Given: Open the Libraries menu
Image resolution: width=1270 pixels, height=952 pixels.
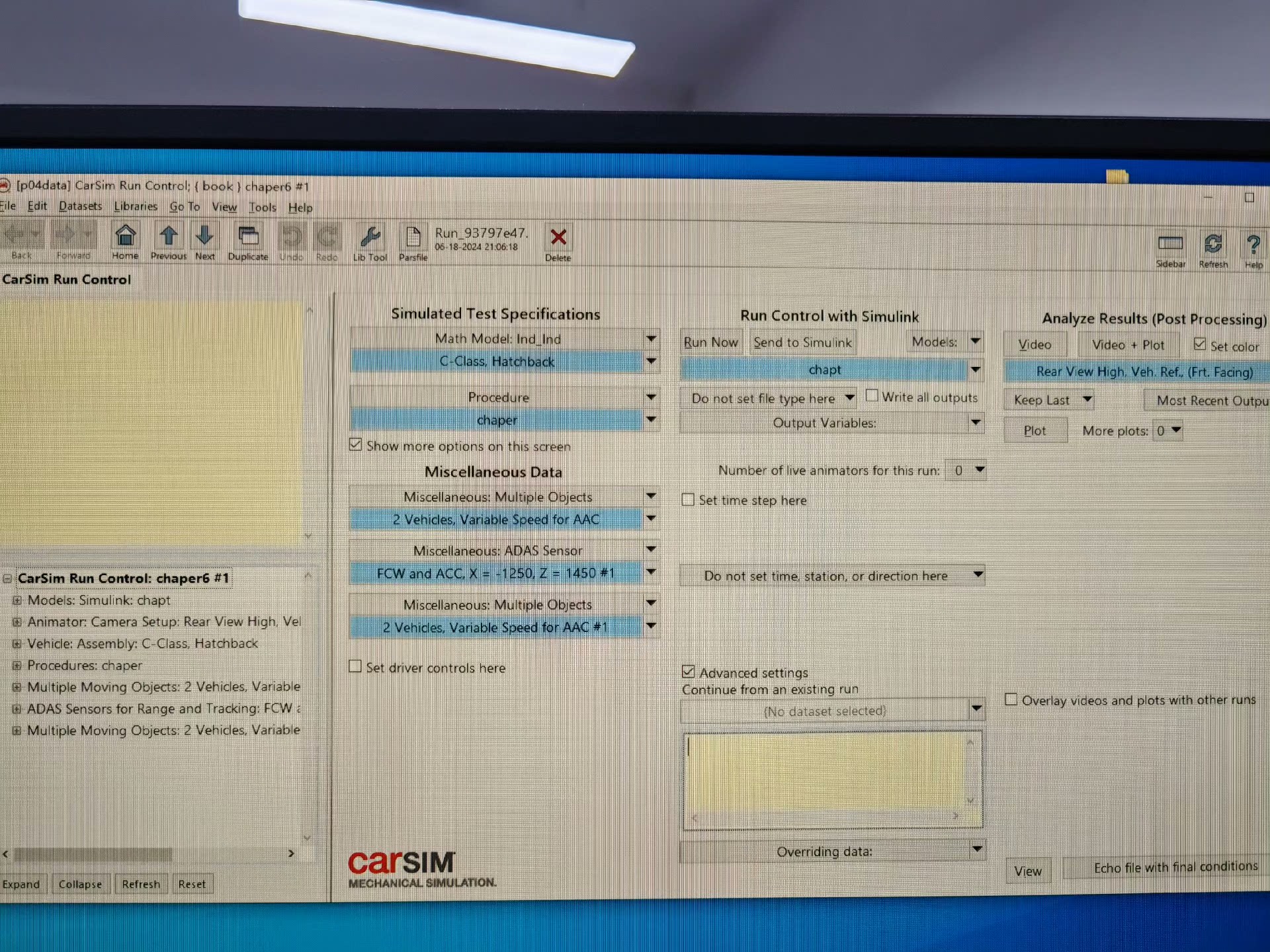Looking at the screenshot, I should [136, 206].
